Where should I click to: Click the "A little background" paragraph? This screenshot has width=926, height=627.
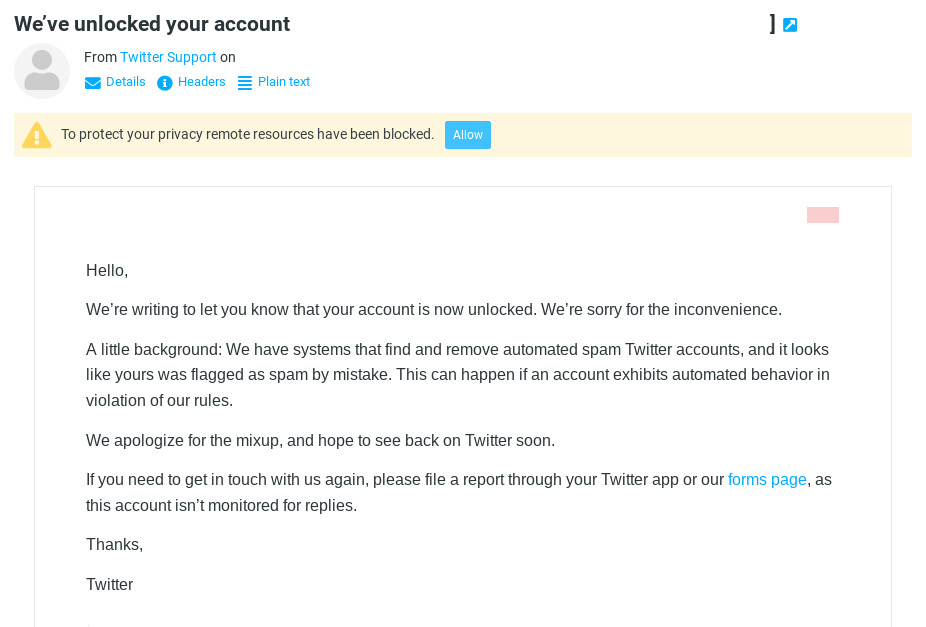click(x=458, y=375)
